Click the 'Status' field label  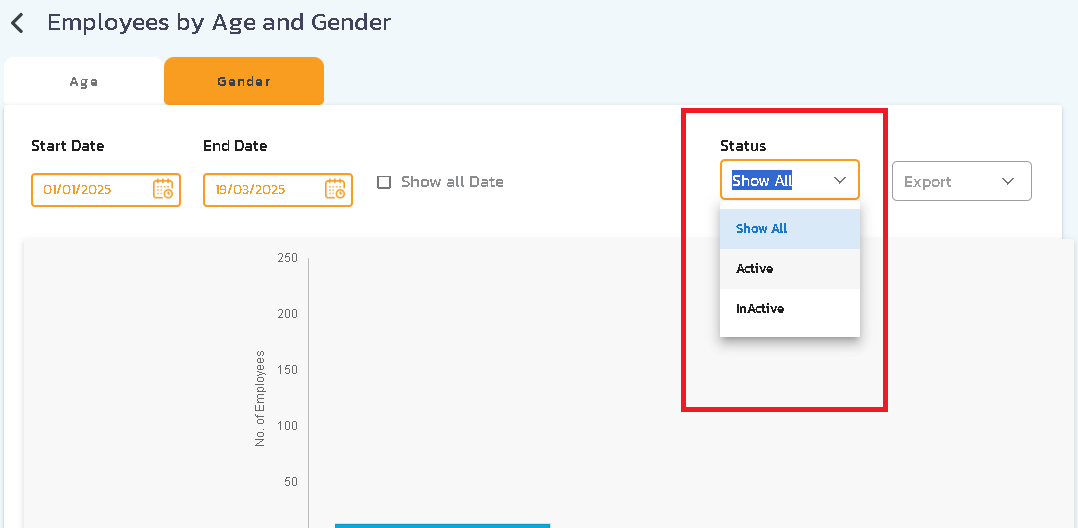point(743,146)
